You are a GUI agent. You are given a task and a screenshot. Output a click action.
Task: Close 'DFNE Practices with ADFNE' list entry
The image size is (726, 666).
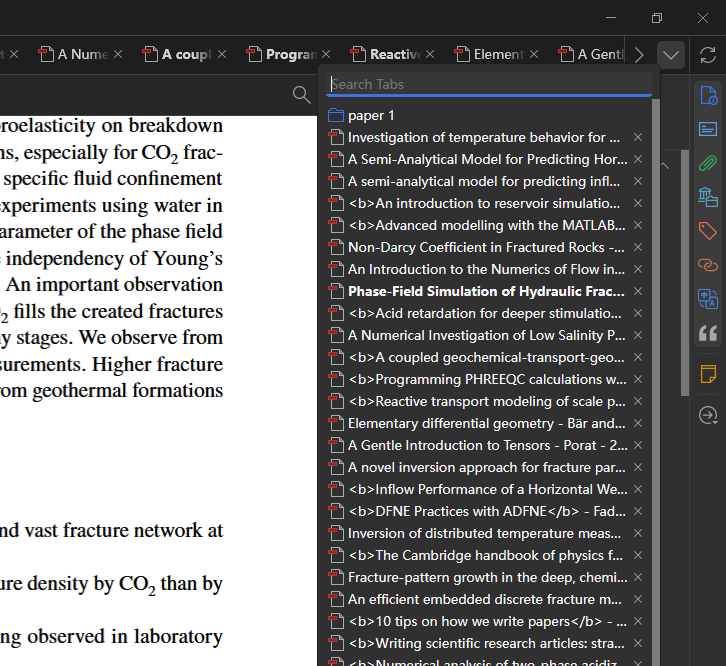638,511
